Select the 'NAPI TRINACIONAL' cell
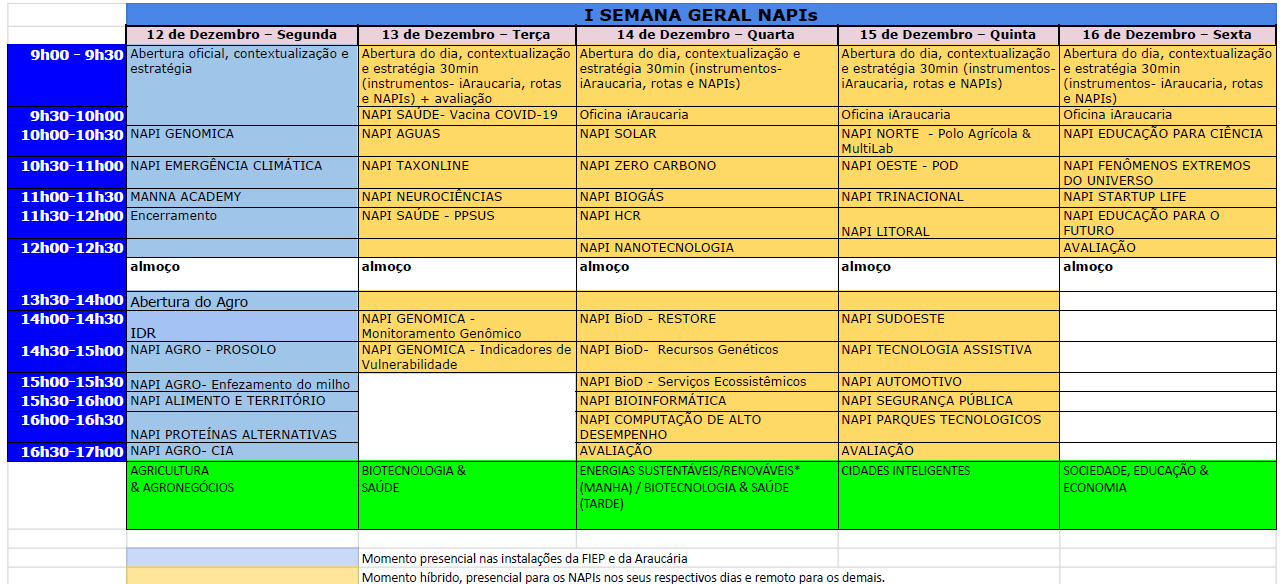 pyautogui.click(x=948, y=198)
